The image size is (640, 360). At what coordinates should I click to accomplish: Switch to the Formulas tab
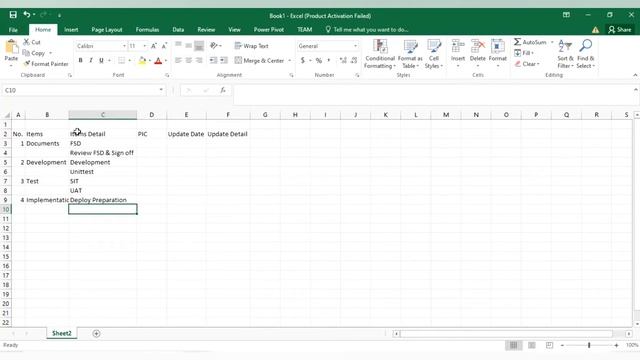(x=147, y=30)
